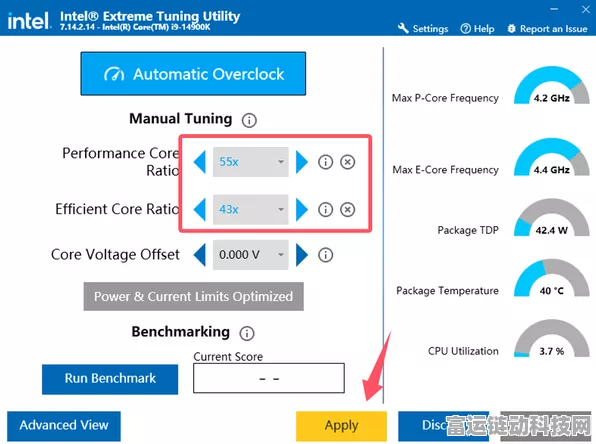Open the Benchmarking info icon
The width and height of the screenshot is (596, 444).
(x=247, y=333)
